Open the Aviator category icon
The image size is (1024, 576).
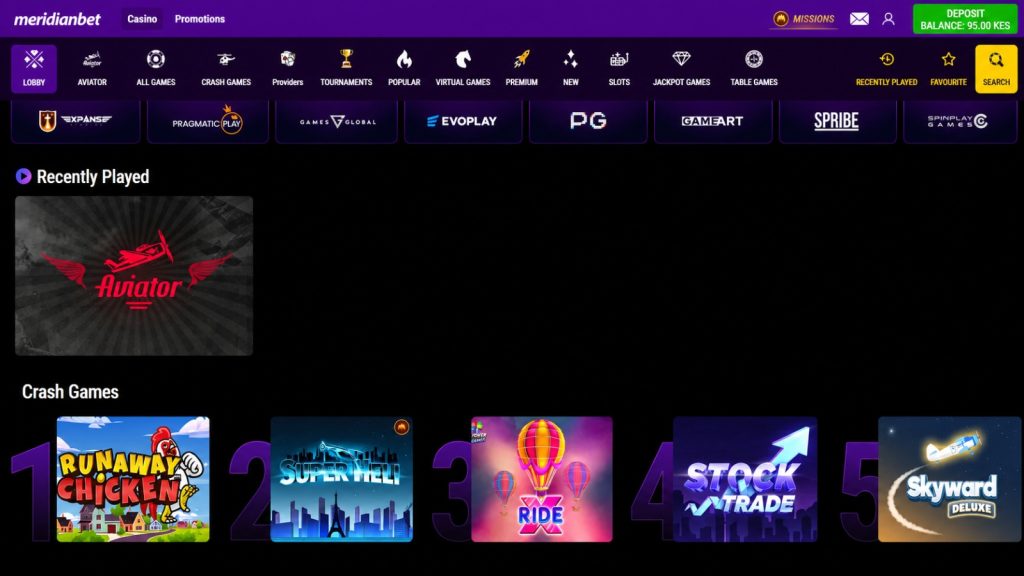(92, 60)
